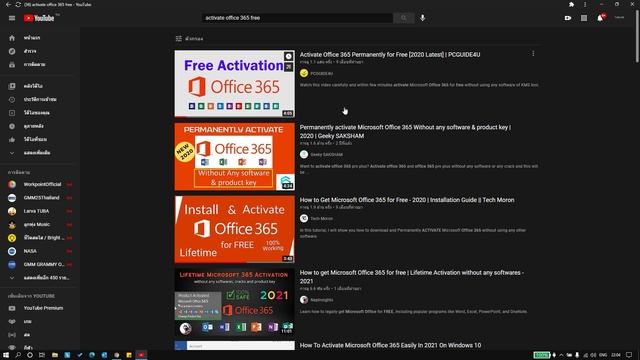Open 'How To Activate Microsoft Office 365 Easily' title

[x=390, y=345]
